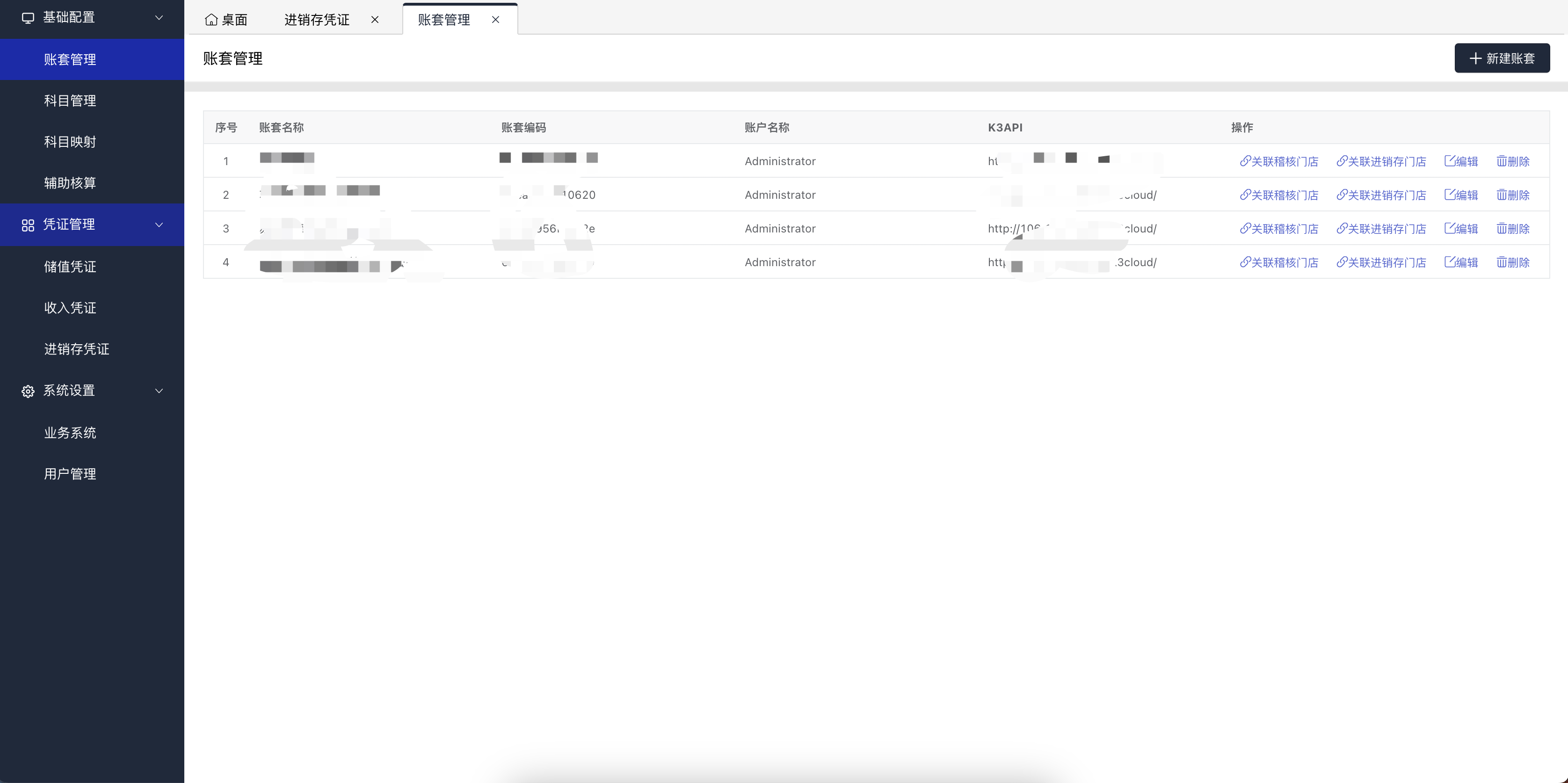The image size is (1568, 783).
Task: Switch to the 进销存凭证 tab
Action: click(x=317, y=20)
